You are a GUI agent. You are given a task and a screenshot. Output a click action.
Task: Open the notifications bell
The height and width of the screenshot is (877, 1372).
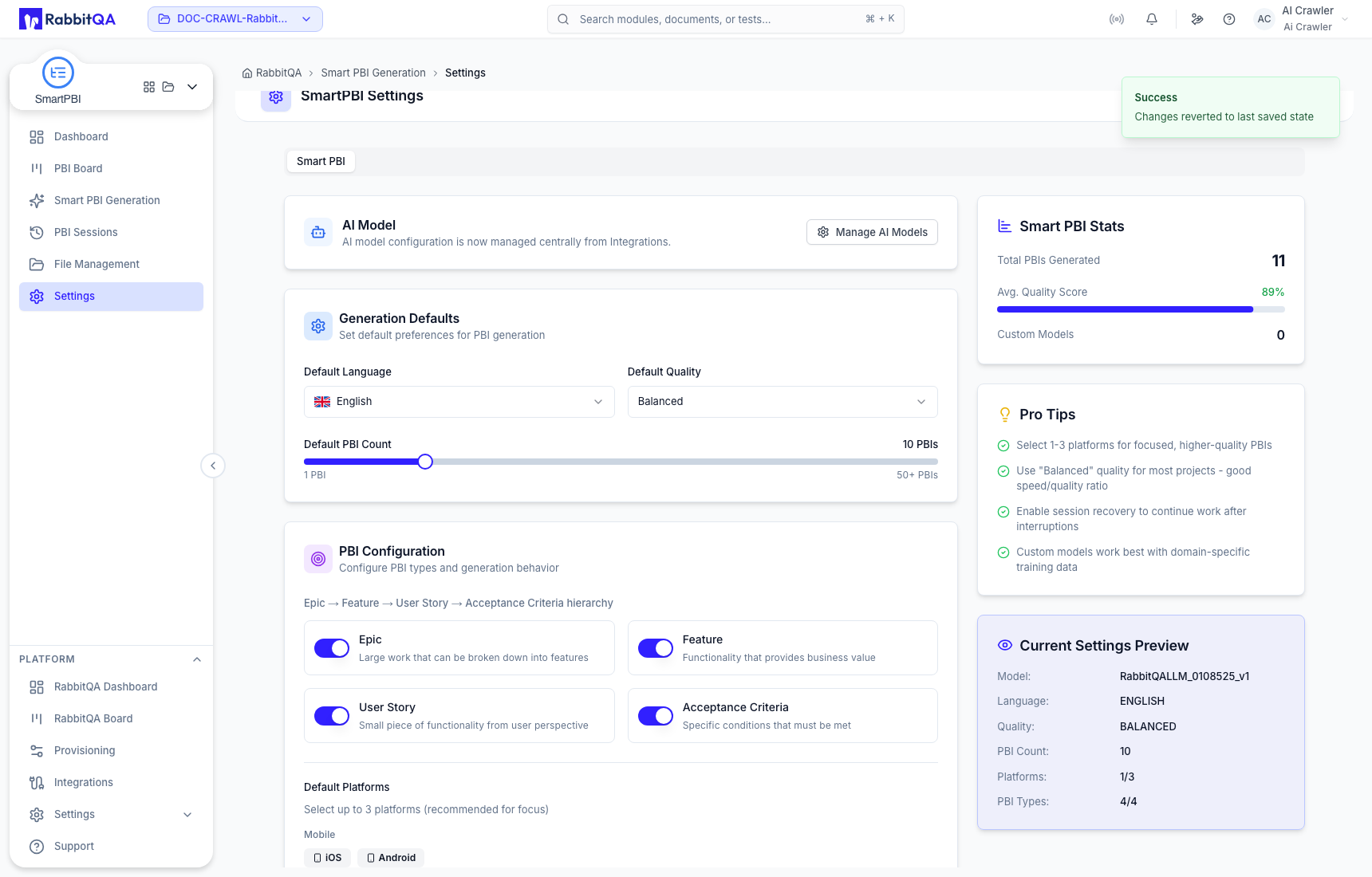click(1152, 19)
